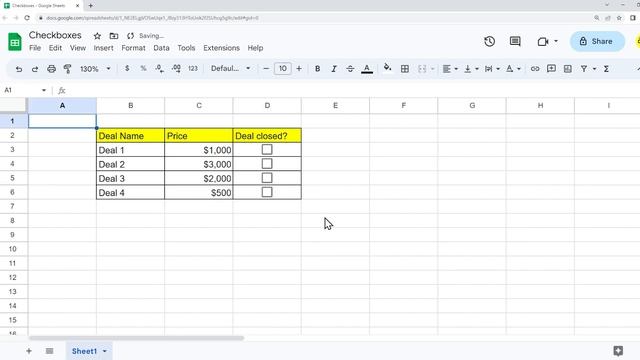Open the Name box dropdown arrow

pyautogui.click(x=44, y=90)
